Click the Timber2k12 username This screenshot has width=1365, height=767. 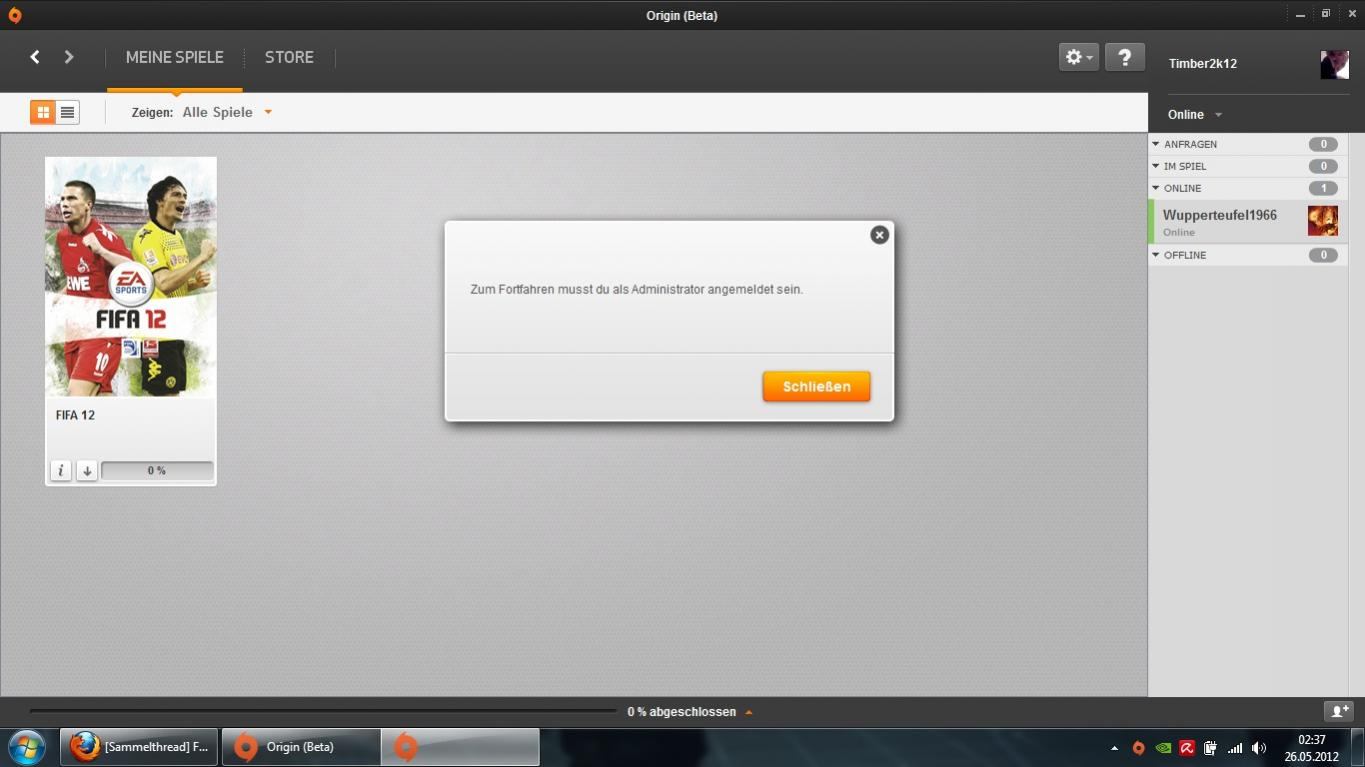click(x=1203, y=63)
